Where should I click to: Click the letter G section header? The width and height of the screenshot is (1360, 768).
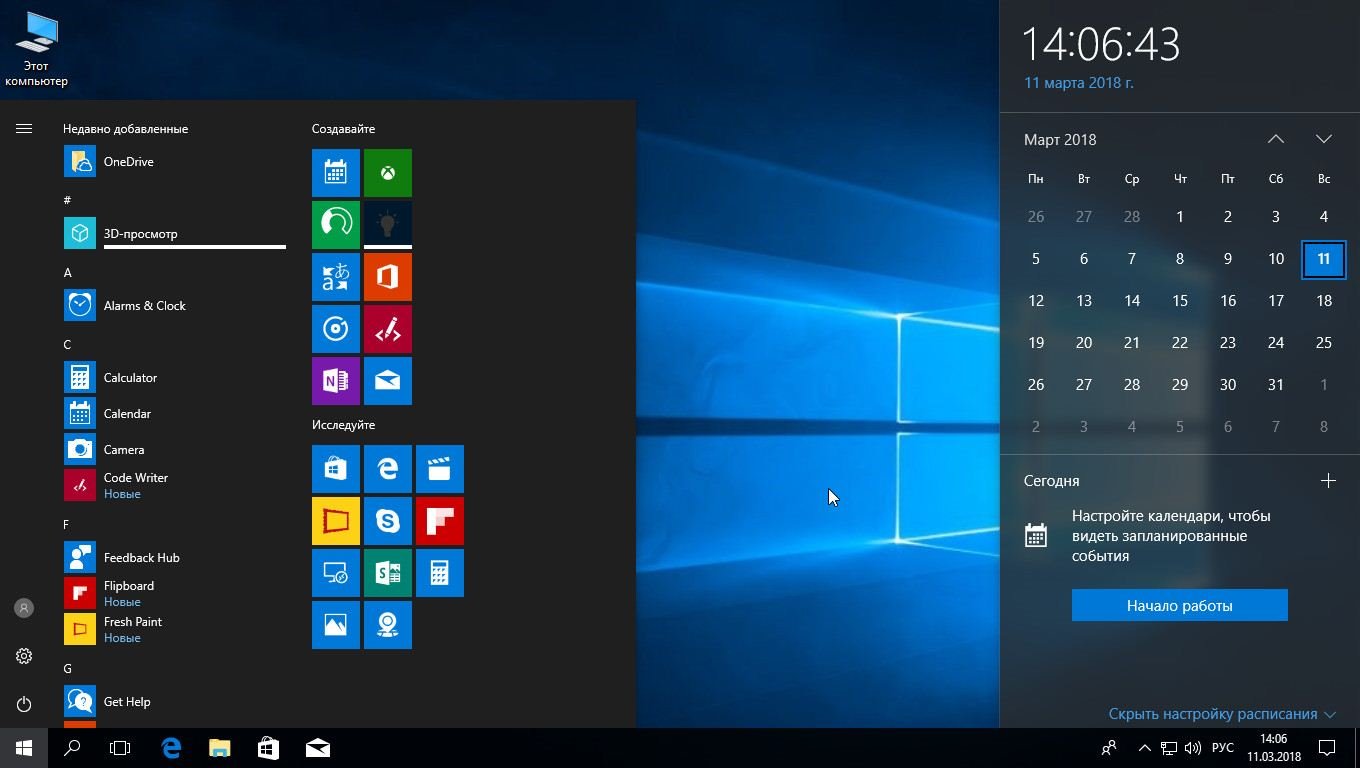point(67,669)
